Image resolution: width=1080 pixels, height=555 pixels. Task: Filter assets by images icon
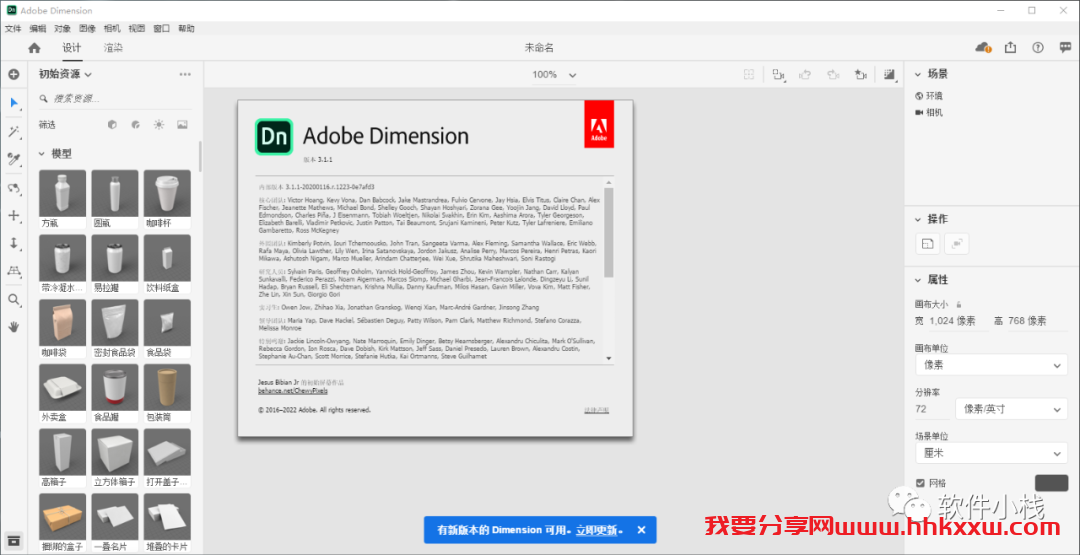pyautogui.click(x=182, y=125)
